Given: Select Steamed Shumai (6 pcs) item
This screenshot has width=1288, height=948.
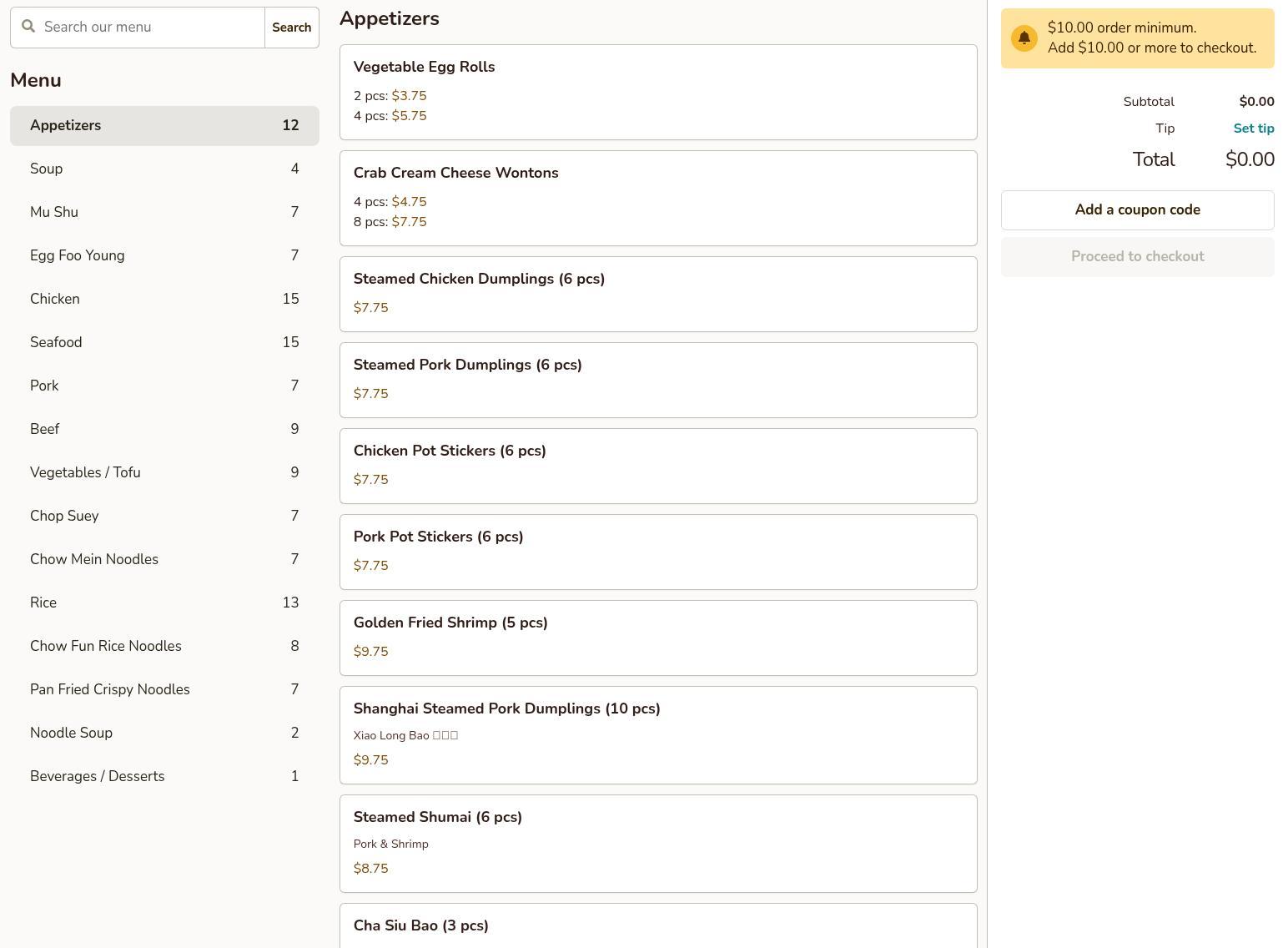Looking at the screenshot, I should (x=657, y=843).
